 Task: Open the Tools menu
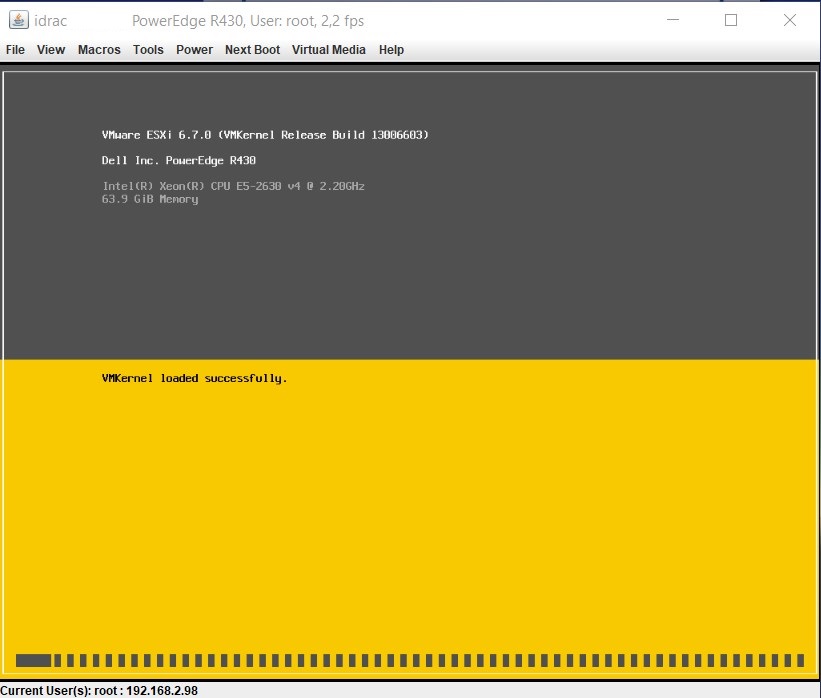[148, 50]
